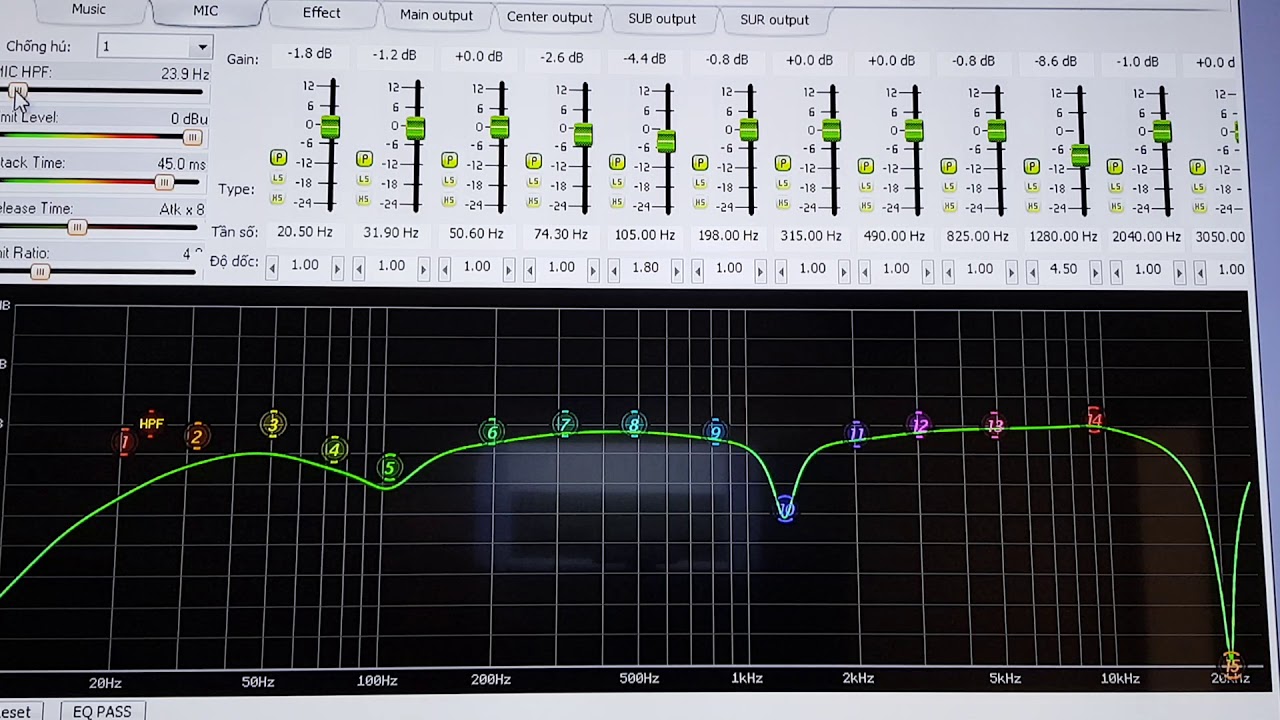The height and width of the screenshot is (720, 1280).
Task: Set 198.00 Hz band to HS type
Action: tap(700, 203)
